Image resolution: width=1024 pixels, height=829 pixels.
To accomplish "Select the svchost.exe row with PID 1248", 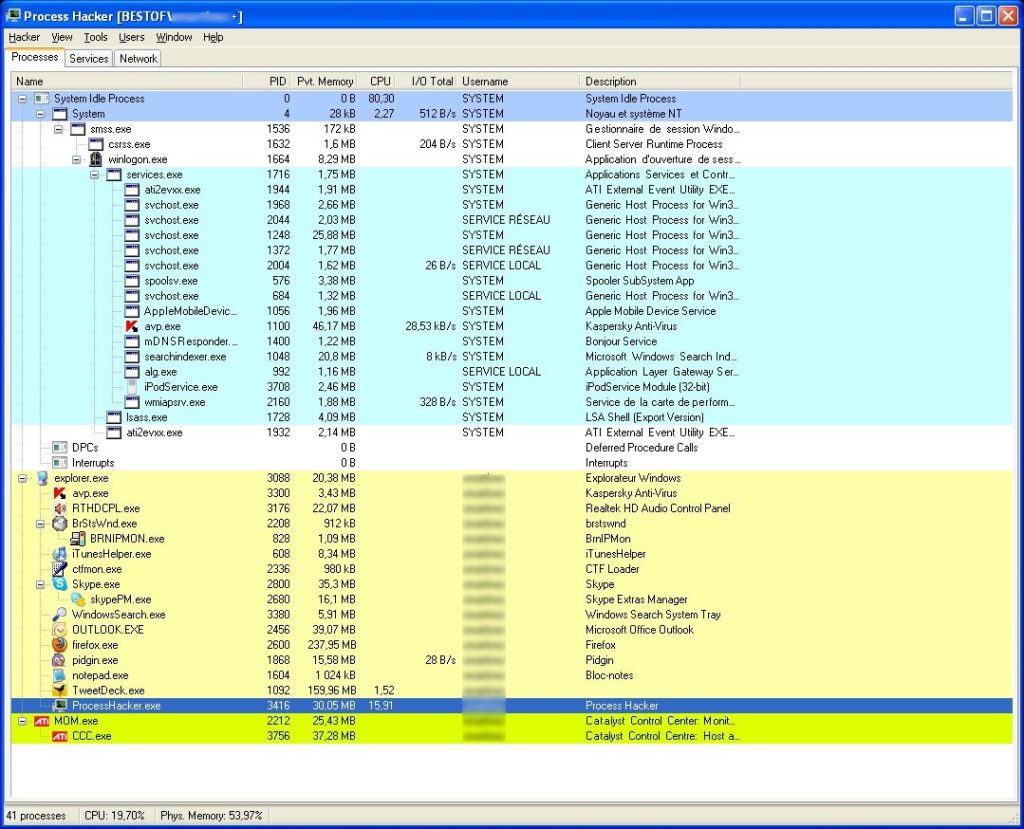I will click(x=512, y=235).
